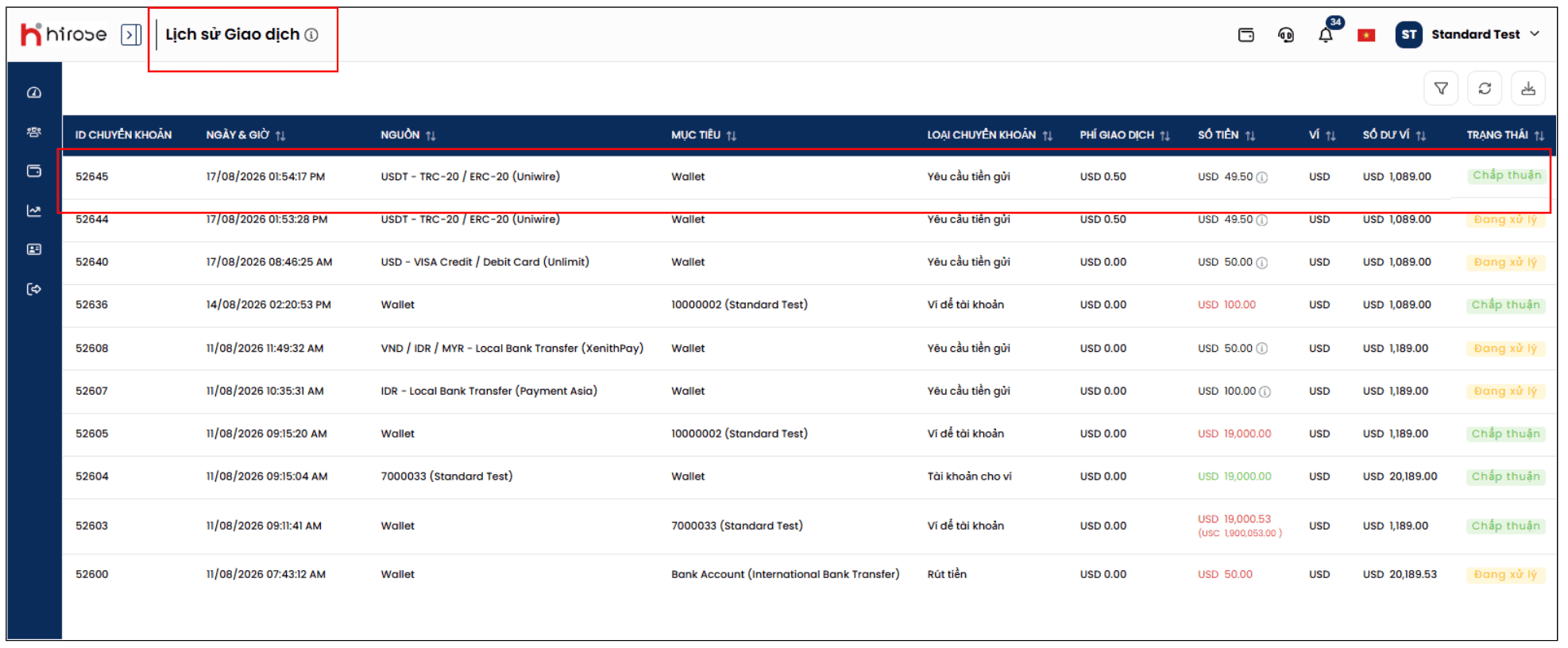Open dashboard gauge icon in sidebar
The height and width of the screenshot is (648, 1568).
[34, 93]
